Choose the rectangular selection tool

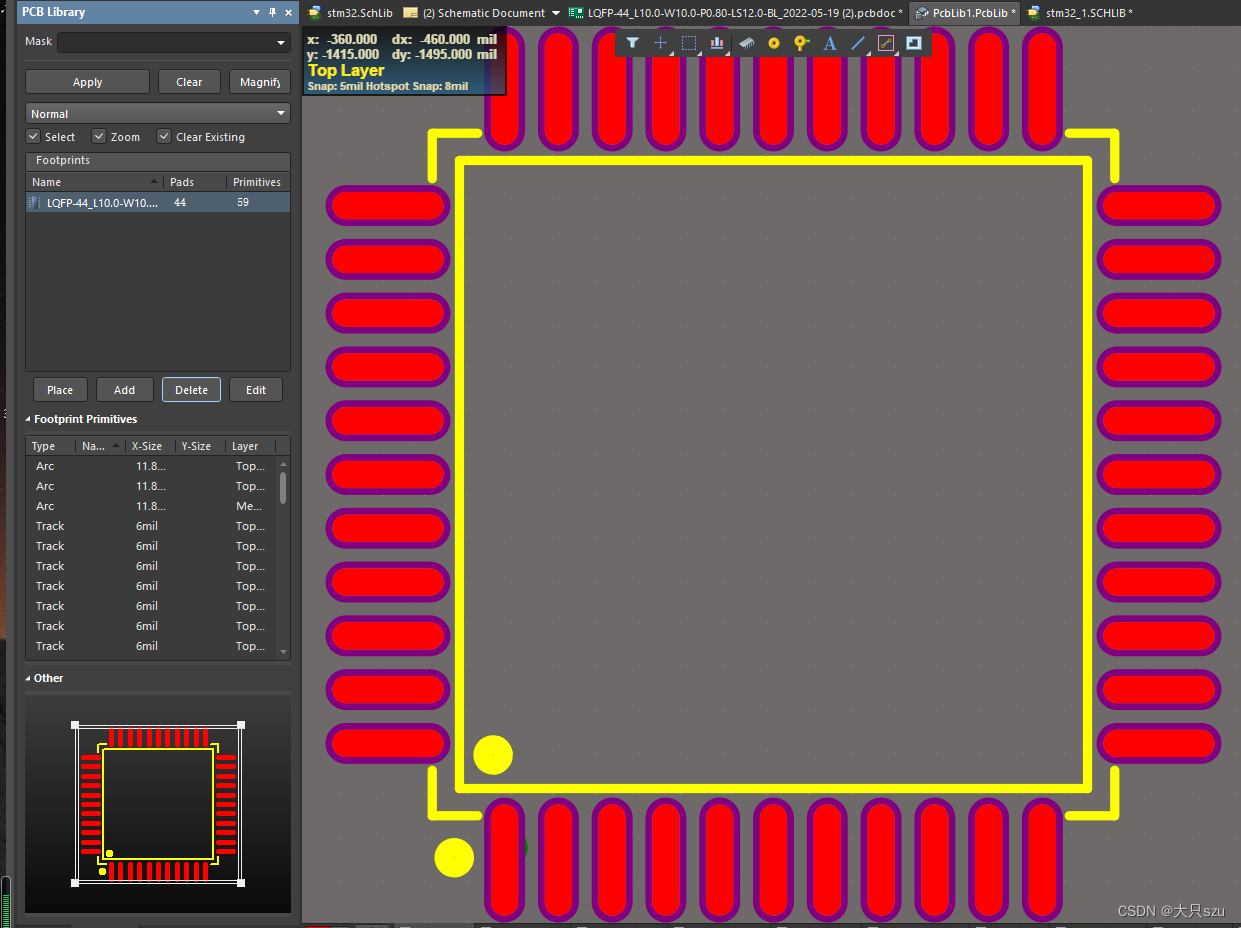point(689,43)
